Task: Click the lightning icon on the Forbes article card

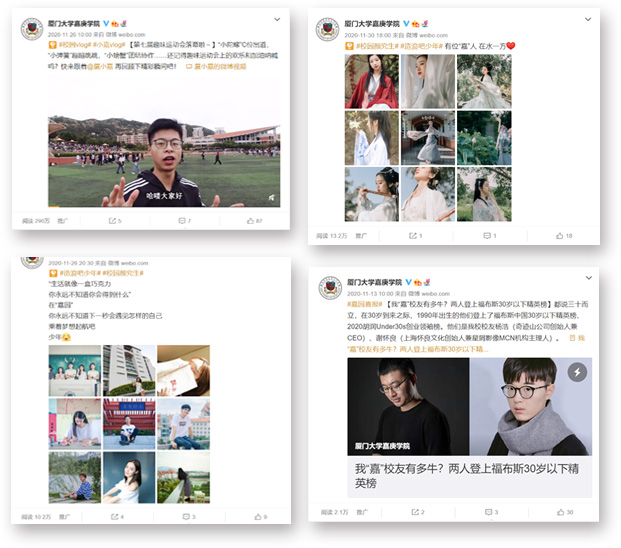Action: [x=577, y=372]
